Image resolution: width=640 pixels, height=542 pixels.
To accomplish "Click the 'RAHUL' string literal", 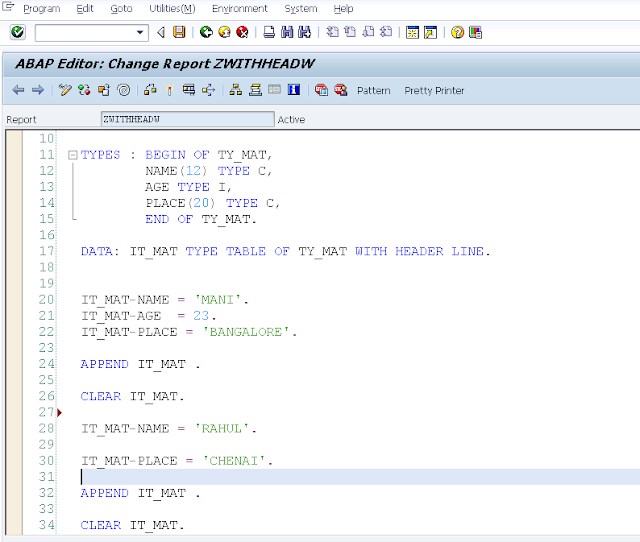I will [222, 429].
